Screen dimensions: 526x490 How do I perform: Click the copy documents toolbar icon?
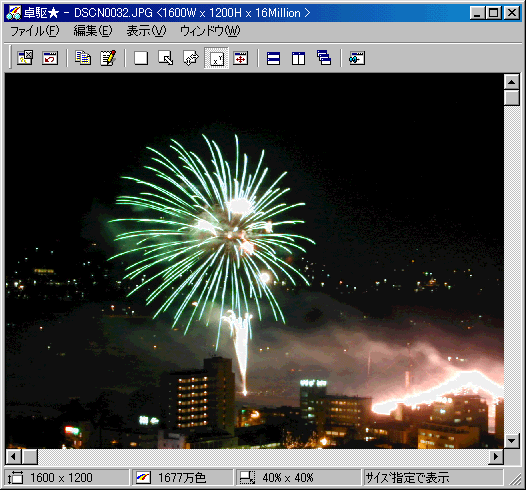(83, 58)
